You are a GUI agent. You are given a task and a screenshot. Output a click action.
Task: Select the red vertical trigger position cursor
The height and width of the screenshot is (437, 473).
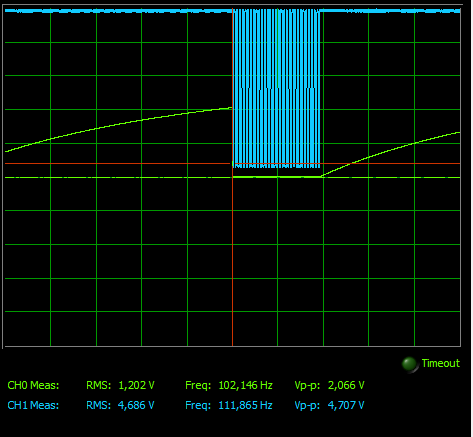tap(232, 260)
